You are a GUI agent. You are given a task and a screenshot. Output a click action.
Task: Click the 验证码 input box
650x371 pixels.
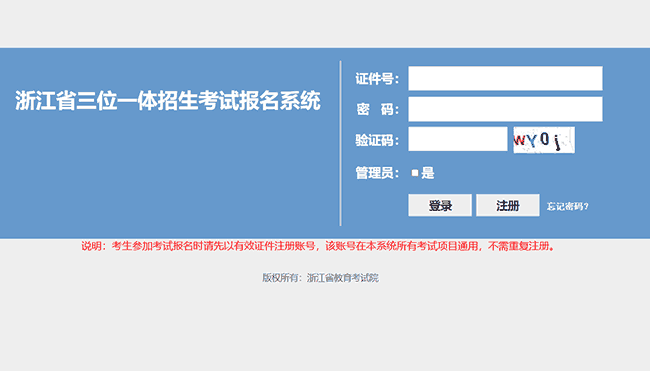tap(458, 139)
